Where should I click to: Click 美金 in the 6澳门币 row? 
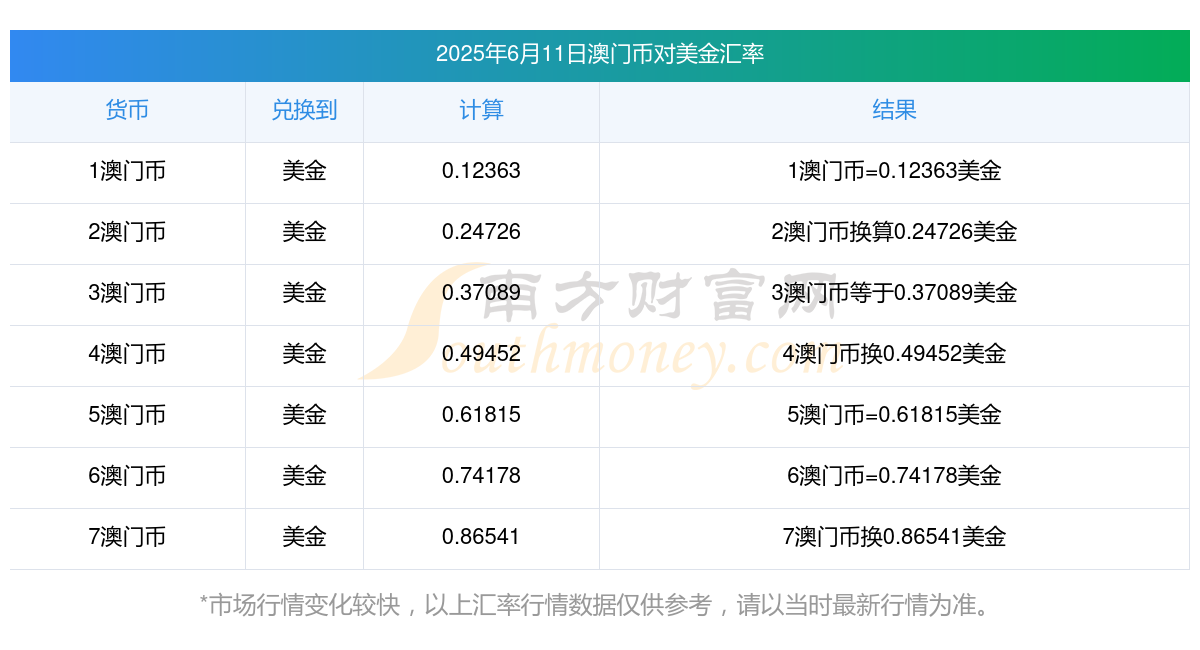304,476
